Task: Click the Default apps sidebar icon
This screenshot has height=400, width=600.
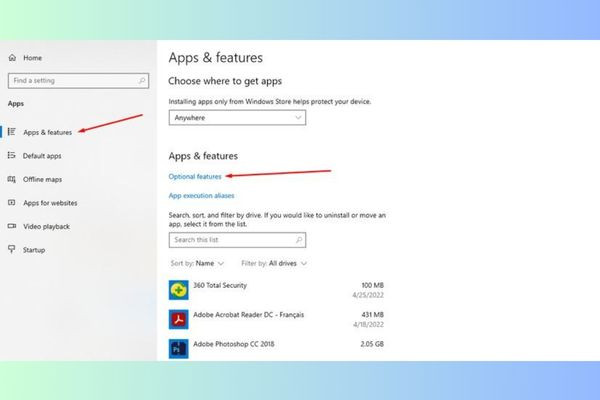Action: pyautogui.click(x=12, y=155)
